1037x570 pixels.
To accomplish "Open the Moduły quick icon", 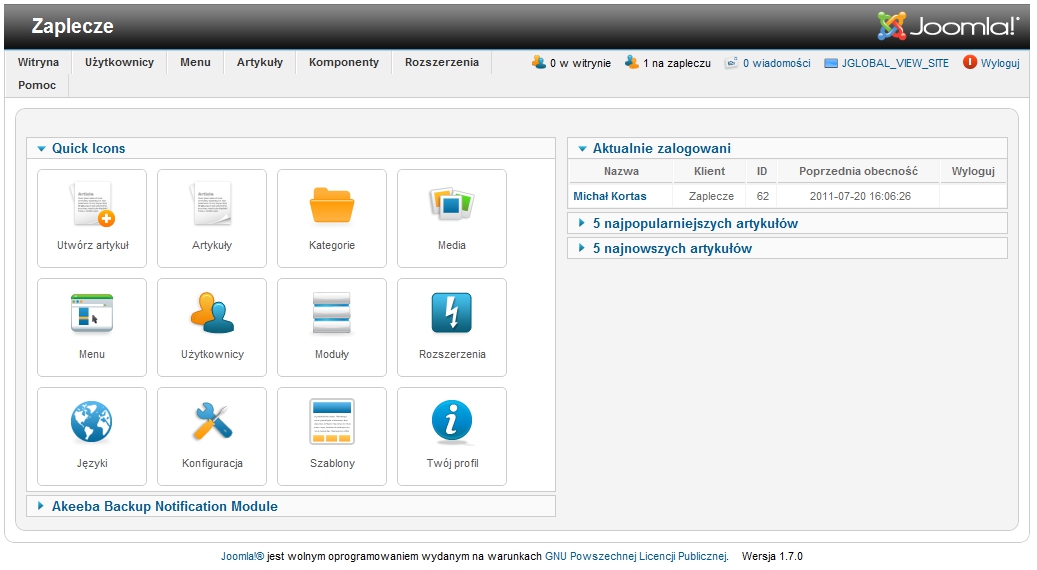I will point(332,326).
